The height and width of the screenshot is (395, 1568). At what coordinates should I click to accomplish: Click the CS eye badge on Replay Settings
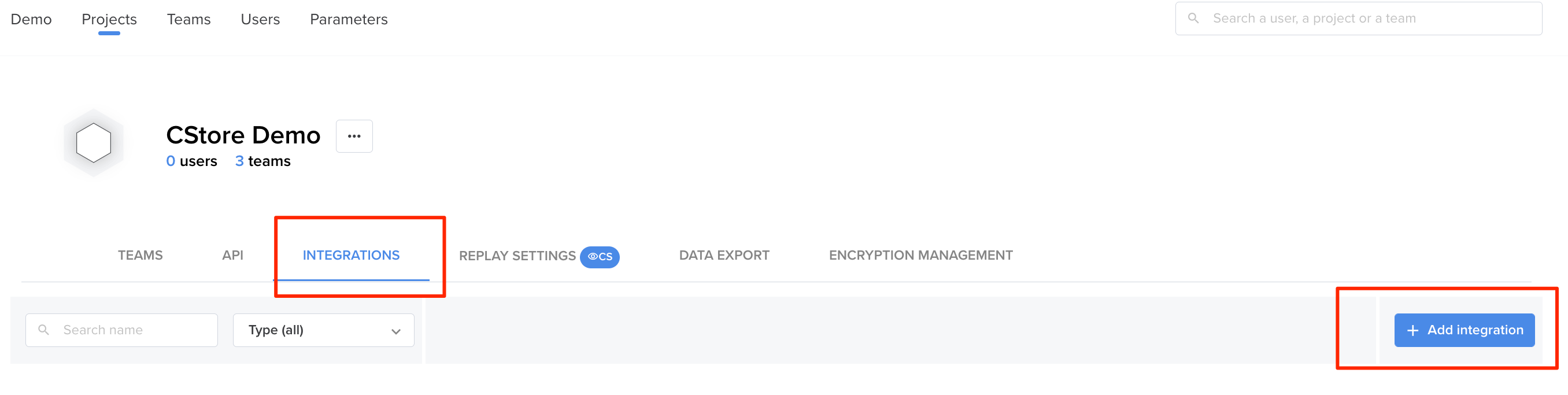click(x=600, y=257)
